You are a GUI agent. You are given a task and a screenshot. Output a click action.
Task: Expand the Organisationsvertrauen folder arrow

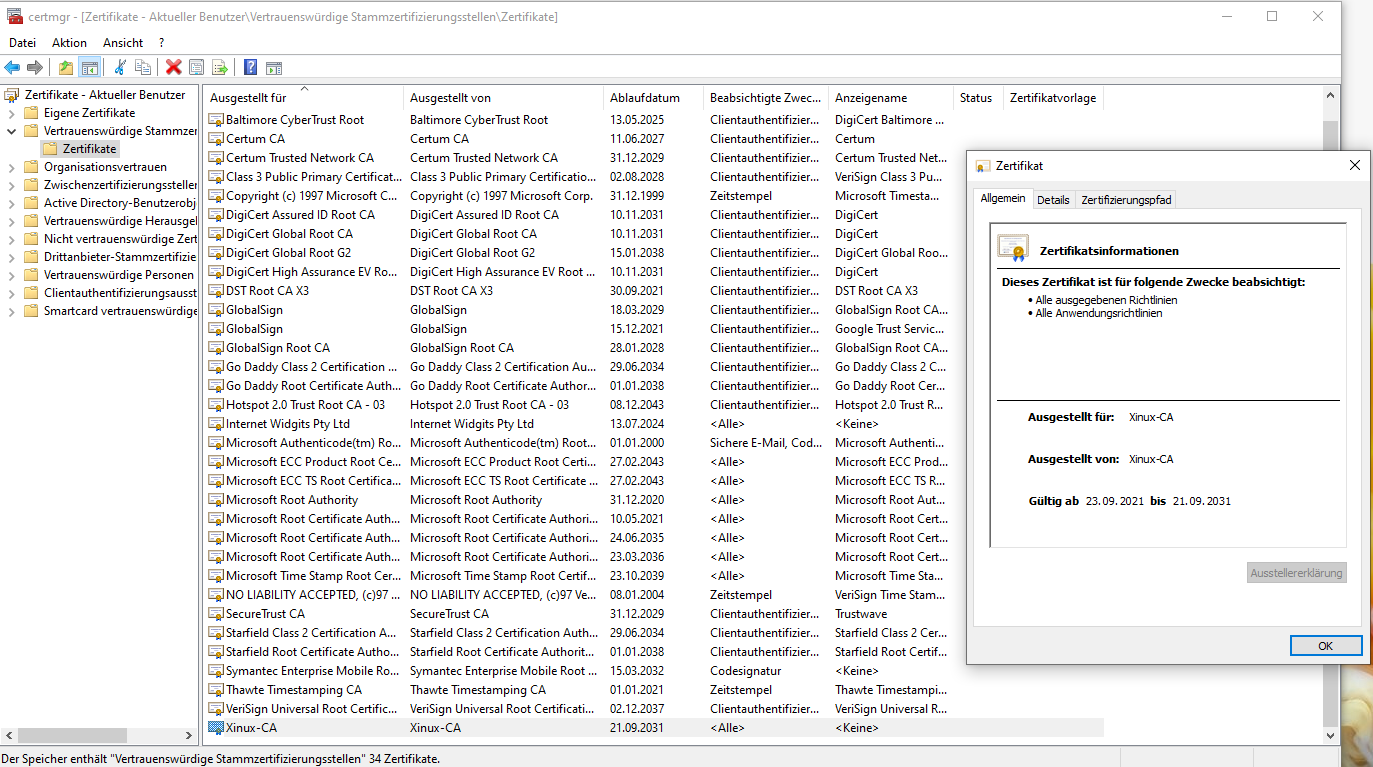(11, 167)
